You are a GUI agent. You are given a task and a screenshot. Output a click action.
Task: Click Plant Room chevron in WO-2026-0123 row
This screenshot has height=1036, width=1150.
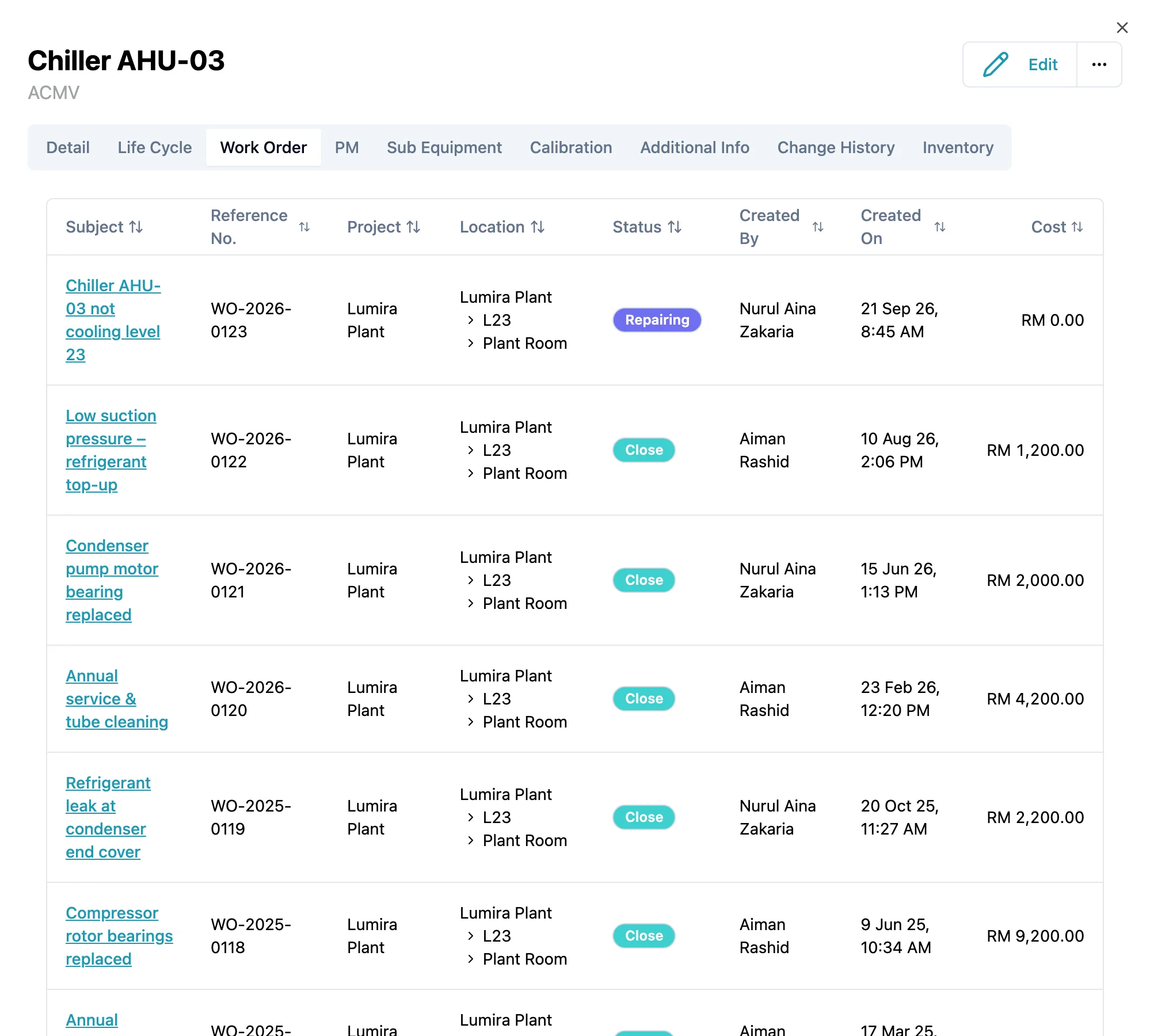(x=471, y=343)
